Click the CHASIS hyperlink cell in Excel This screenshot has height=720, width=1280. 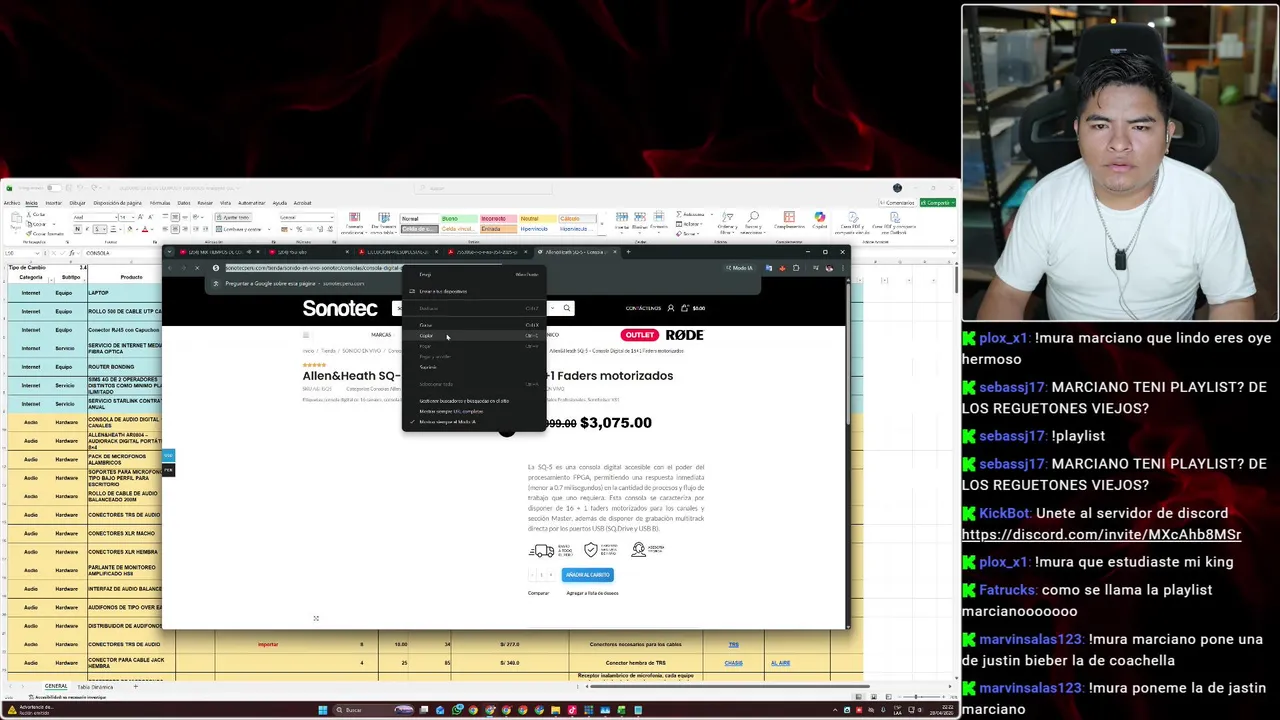pyautogui.click(x=733, y=663)
